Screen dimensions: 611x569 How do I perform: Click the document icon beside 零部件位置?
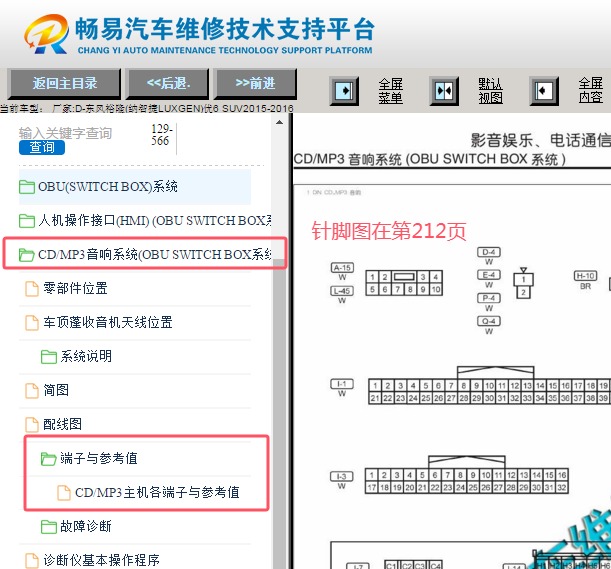point(32,289)
